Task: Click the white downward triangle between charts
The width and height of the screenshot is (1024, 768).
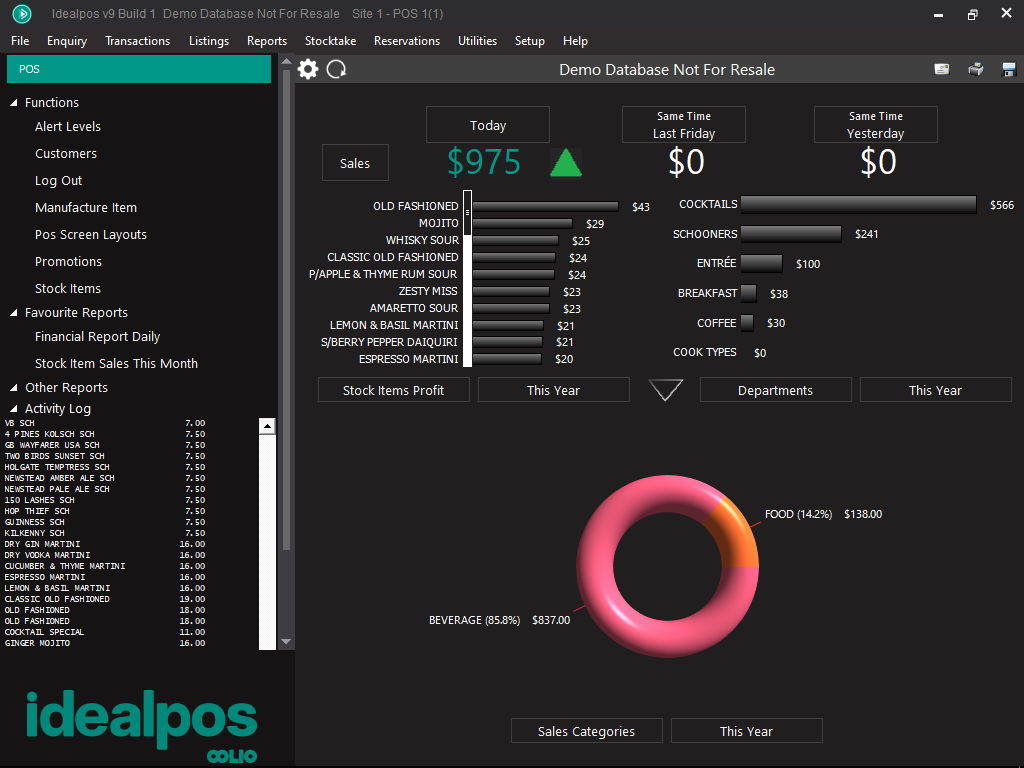Action: (666, 390)
